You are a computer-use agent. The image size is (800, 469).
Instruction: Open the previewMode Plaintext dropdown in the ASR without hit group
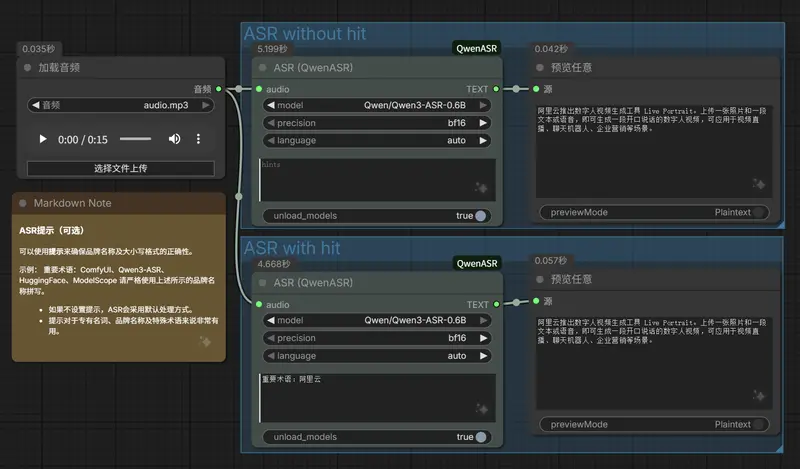pos(656,212)
